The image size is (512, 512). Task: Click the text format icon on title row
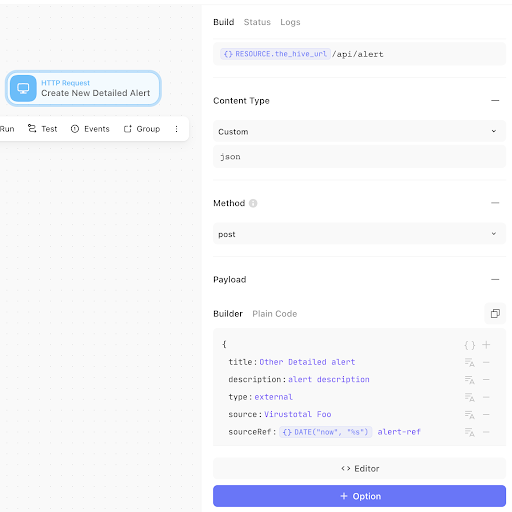(x=470, y=362)
